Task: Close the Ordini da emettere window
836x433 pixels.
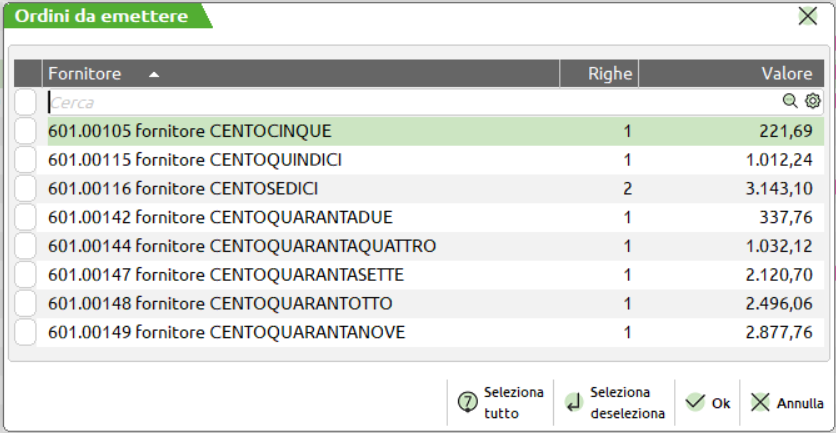Action: (x=806, y=16)
